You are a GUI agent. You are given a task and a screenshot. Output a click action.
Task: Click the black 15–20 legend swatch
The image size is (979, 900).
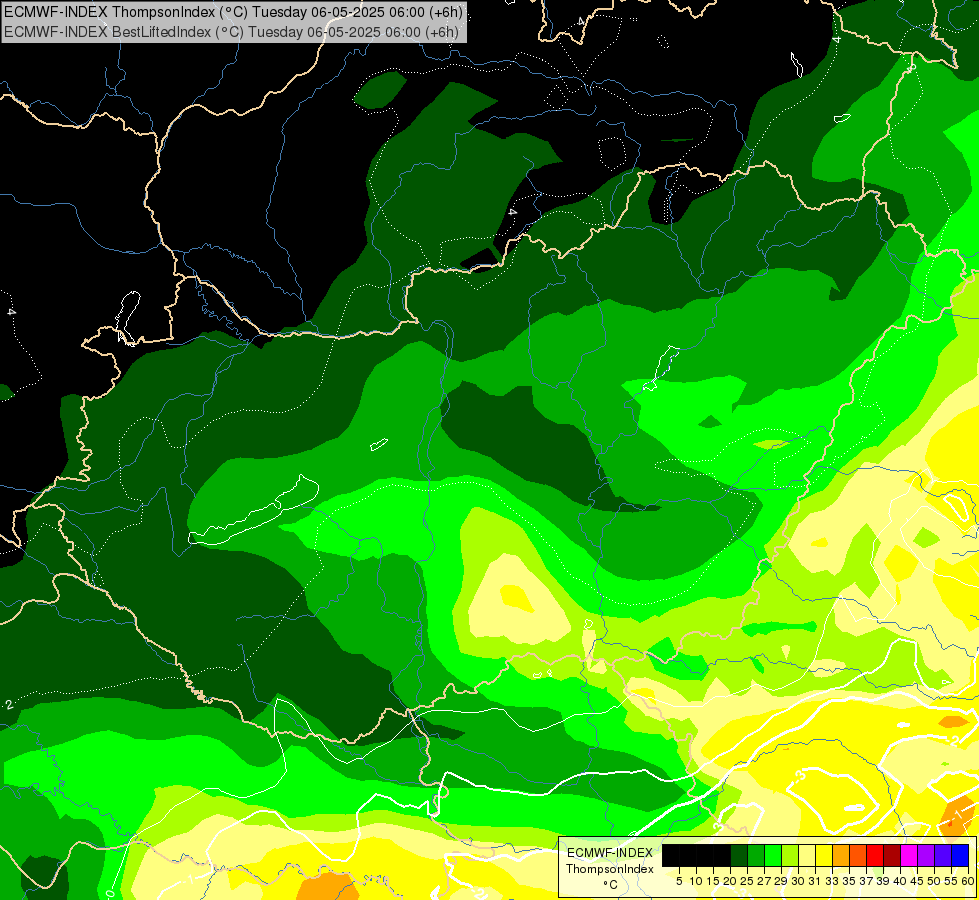tap(721, 855)
